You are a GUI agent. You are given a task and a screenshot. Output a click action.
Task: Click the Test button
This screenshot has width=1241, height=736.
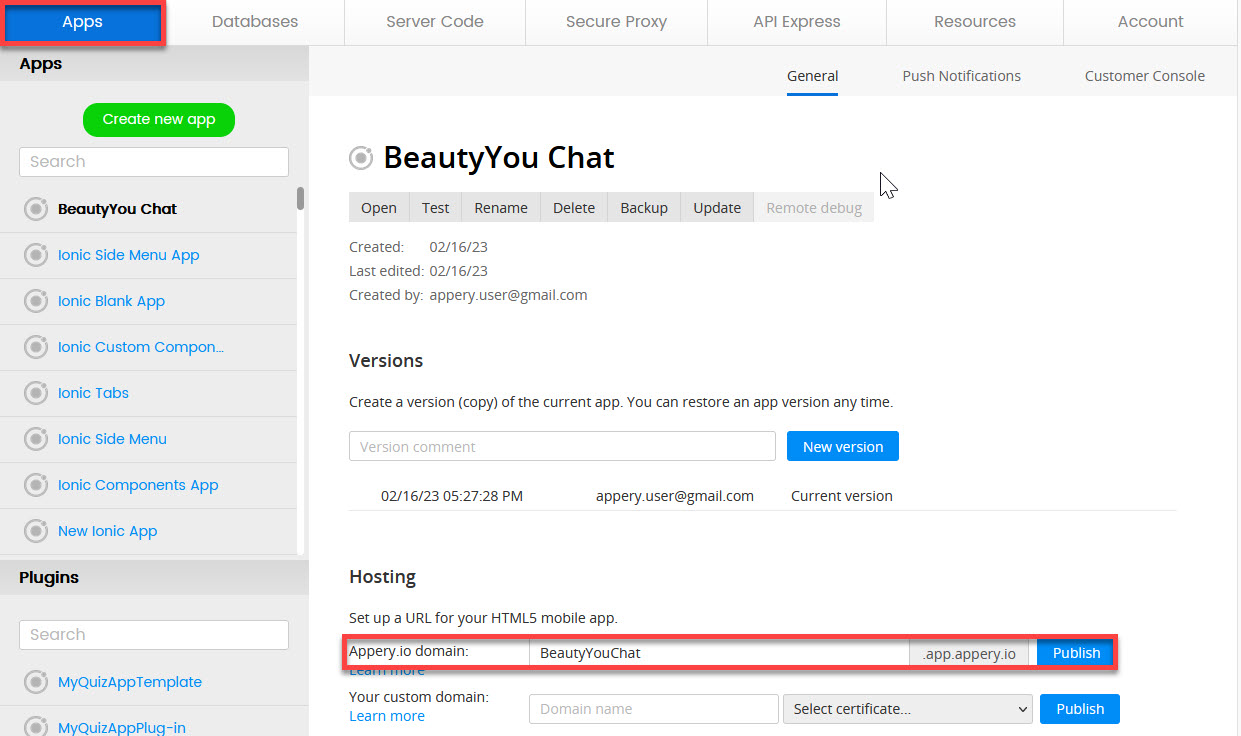[436, 208]
